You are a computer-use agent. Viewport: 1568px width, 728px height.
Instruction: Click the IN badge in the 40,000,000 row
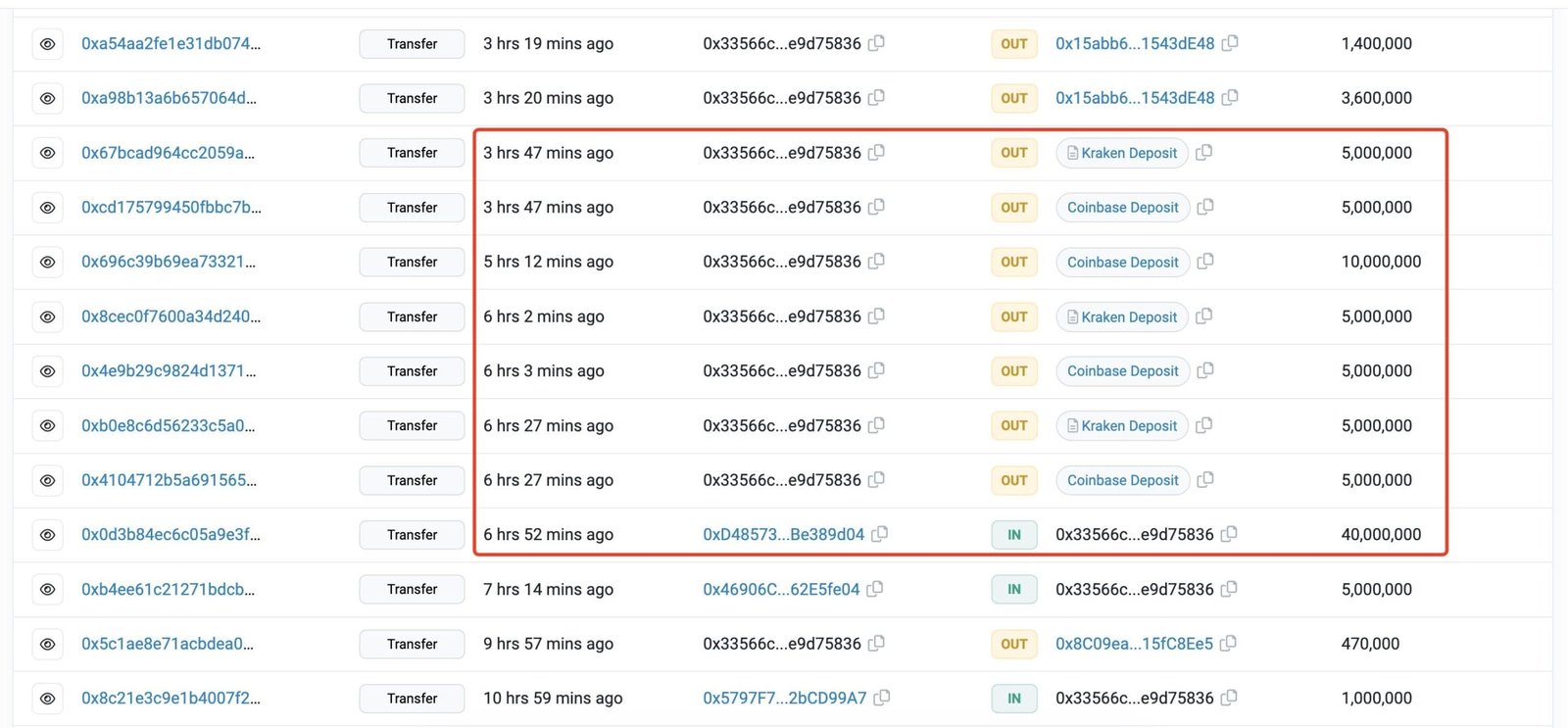(1014, 535)
